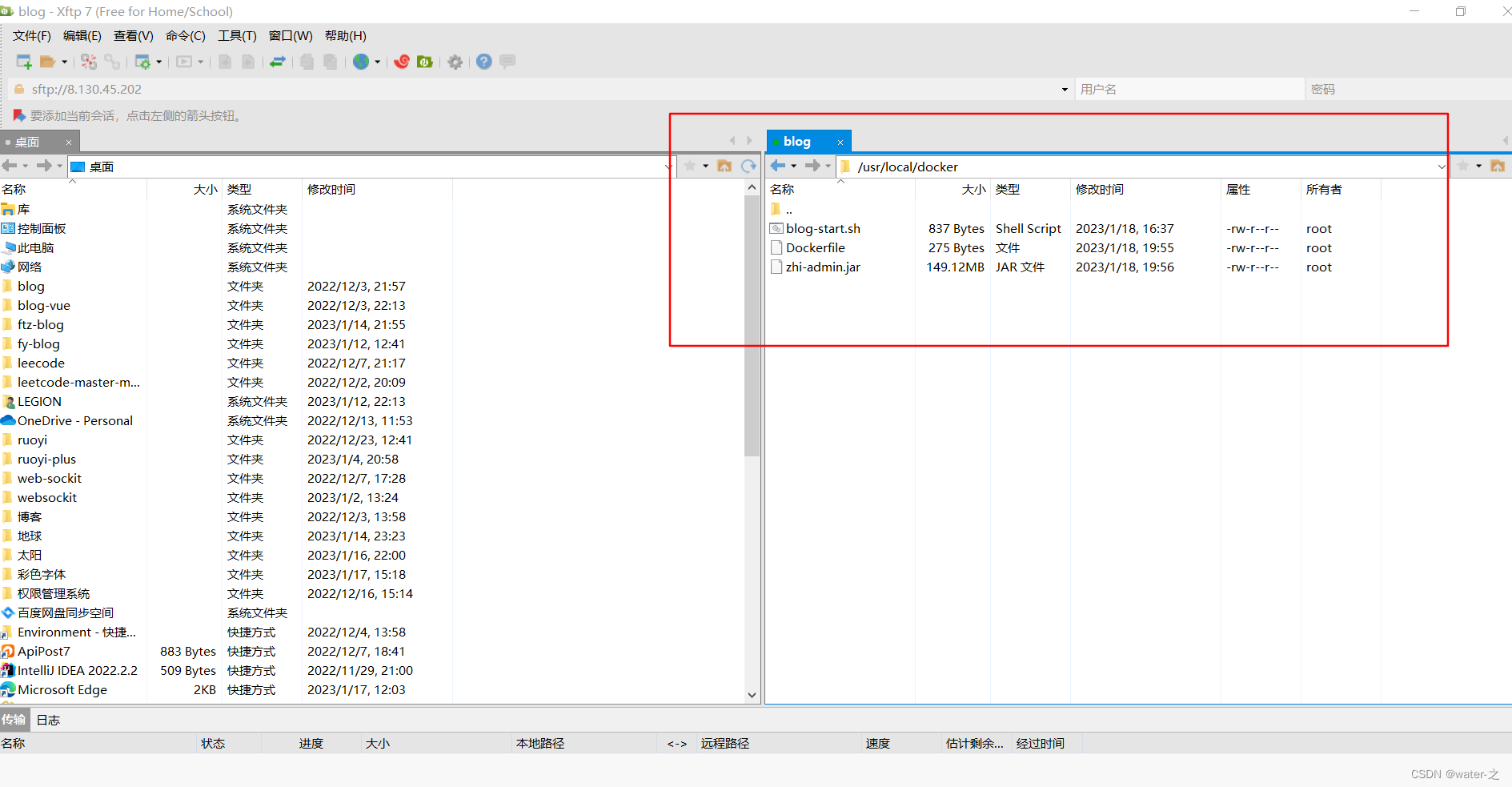Go forward in the local pane

pyautogui.click(x=44, y=166)
